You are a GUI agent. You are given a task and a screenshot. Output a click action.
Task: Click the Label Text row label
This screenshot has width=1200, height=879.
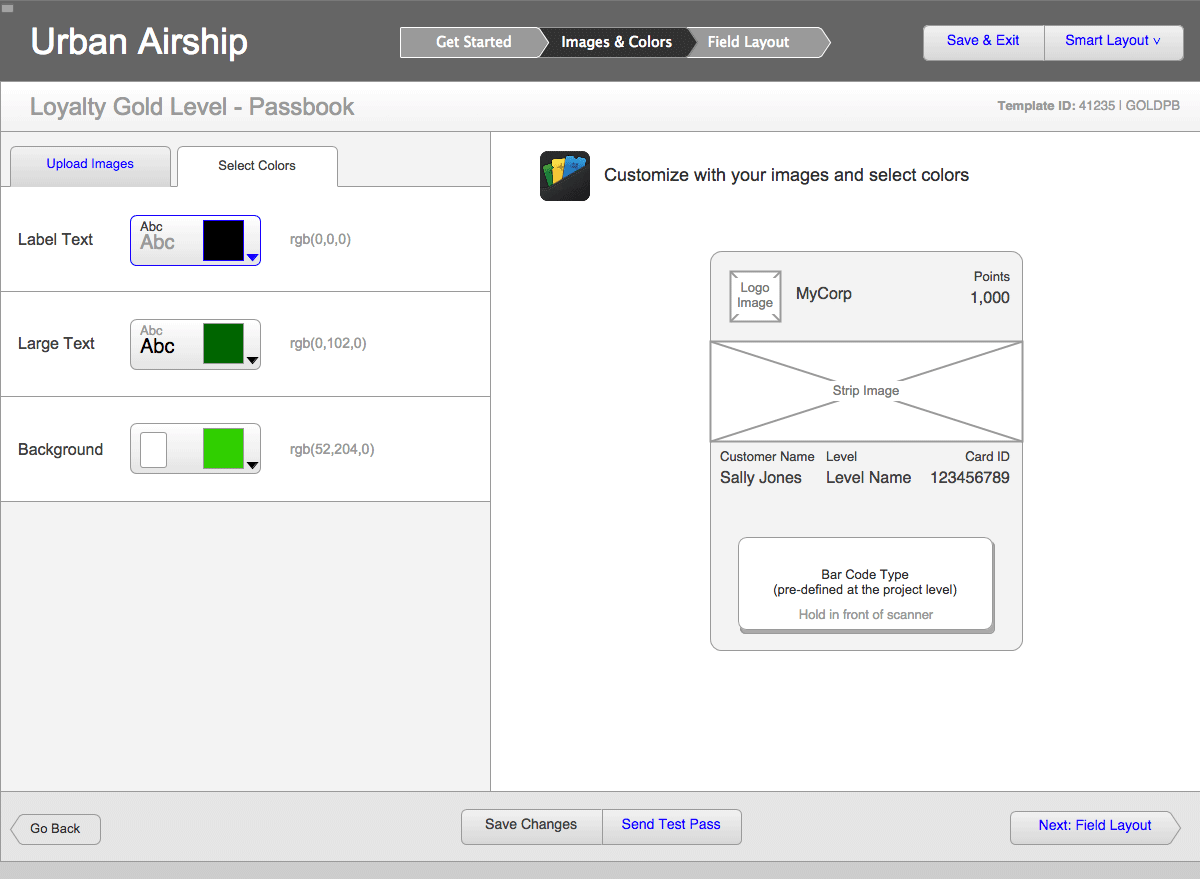click(55, 240)
